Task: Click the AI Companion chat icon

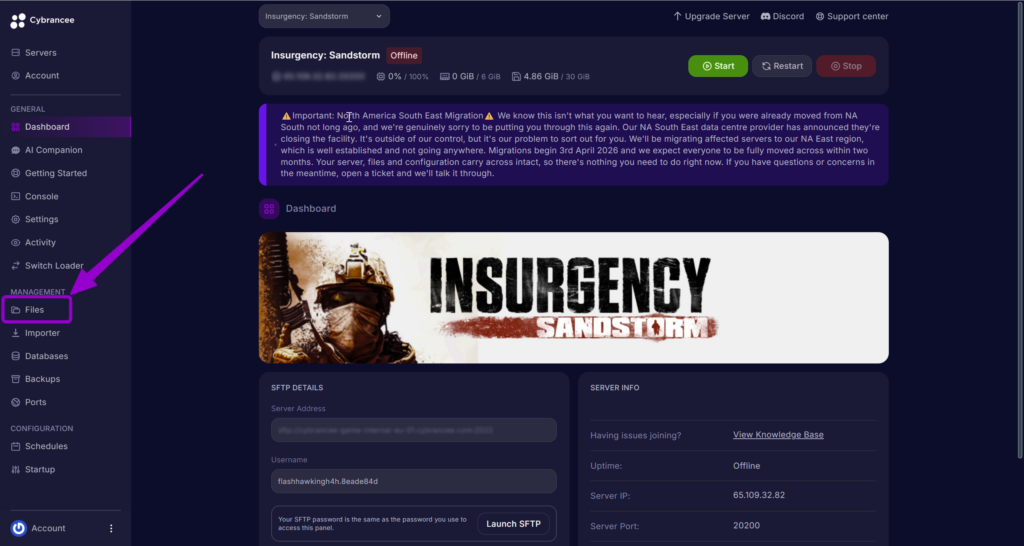Action: click(16, 150)
